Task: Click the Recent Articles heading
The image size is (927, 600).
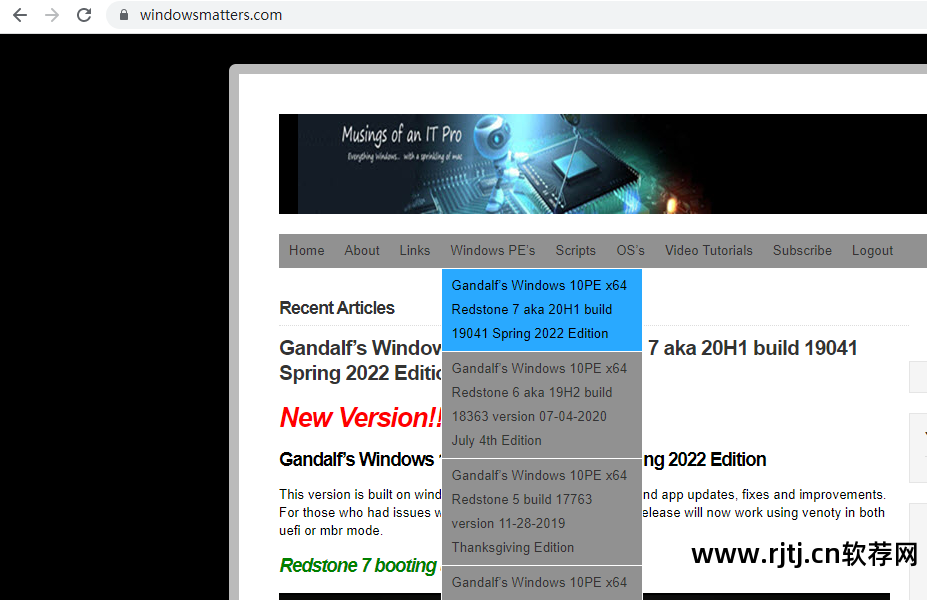Action: point(337,308)
